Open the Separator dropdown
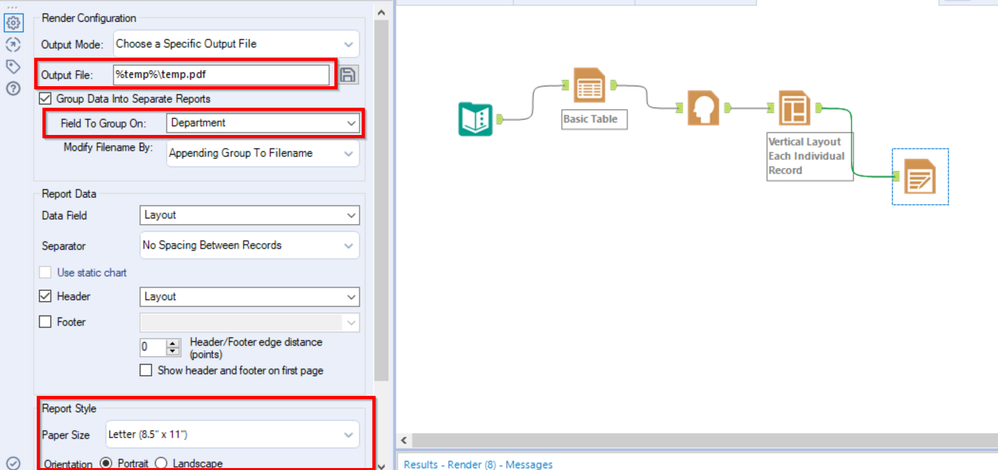This screenshot has width=998, height=470. 249,245
